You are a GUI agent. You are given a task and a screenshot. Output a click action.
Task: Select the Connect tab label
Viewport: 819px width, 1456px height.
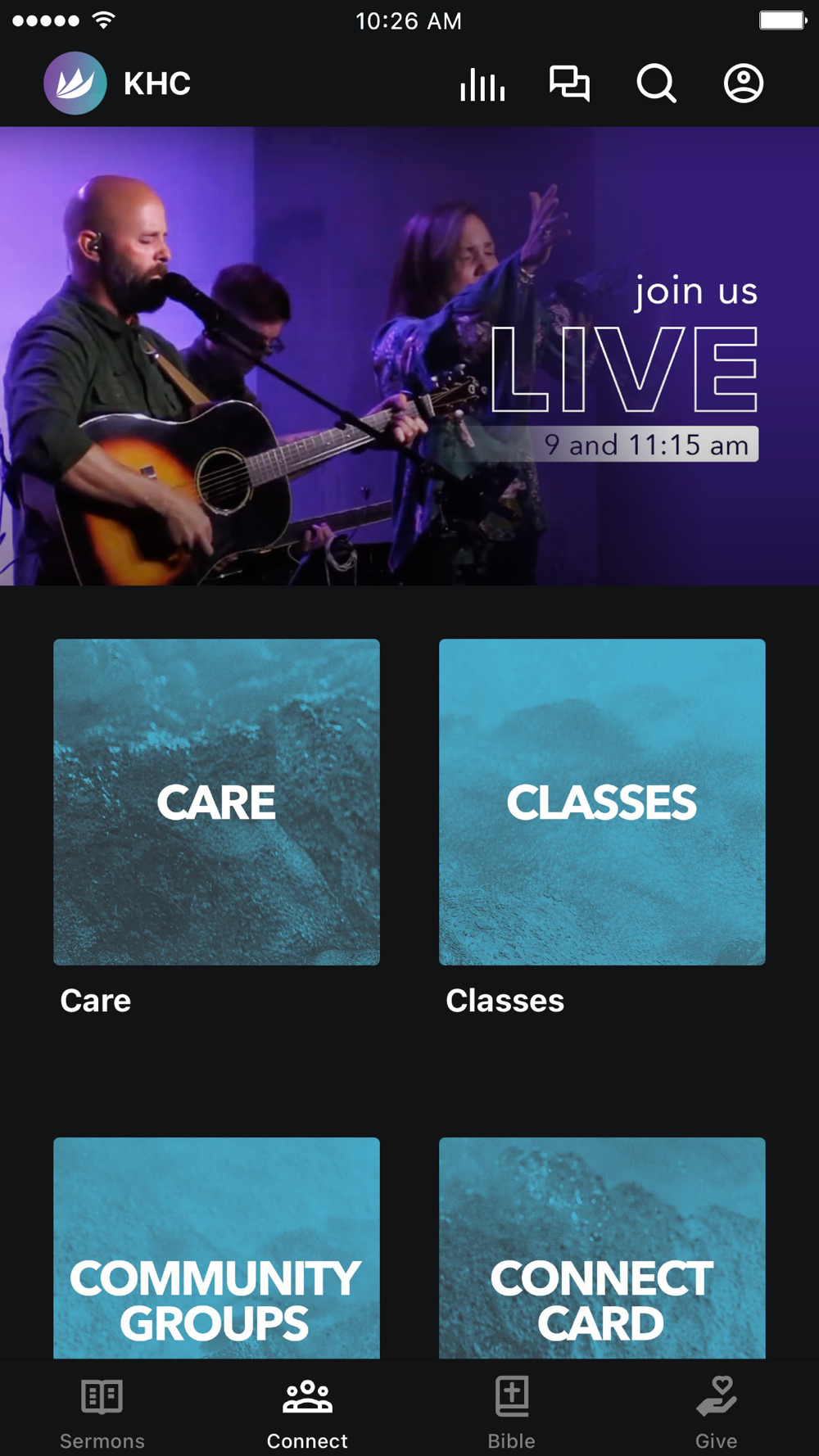coord(307,1440)
